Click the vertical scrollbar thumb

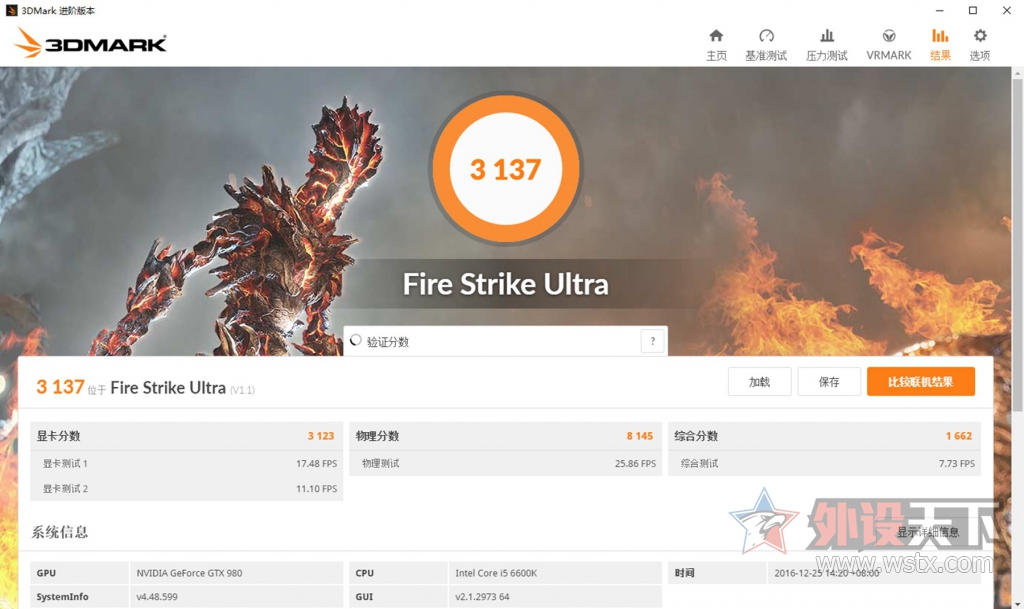point(1017,245)
